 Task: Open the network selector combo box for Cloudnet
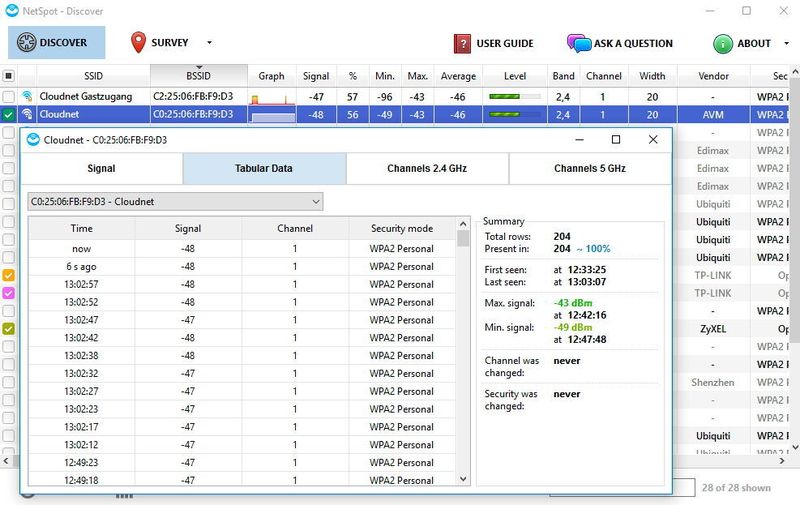point(175,202)
